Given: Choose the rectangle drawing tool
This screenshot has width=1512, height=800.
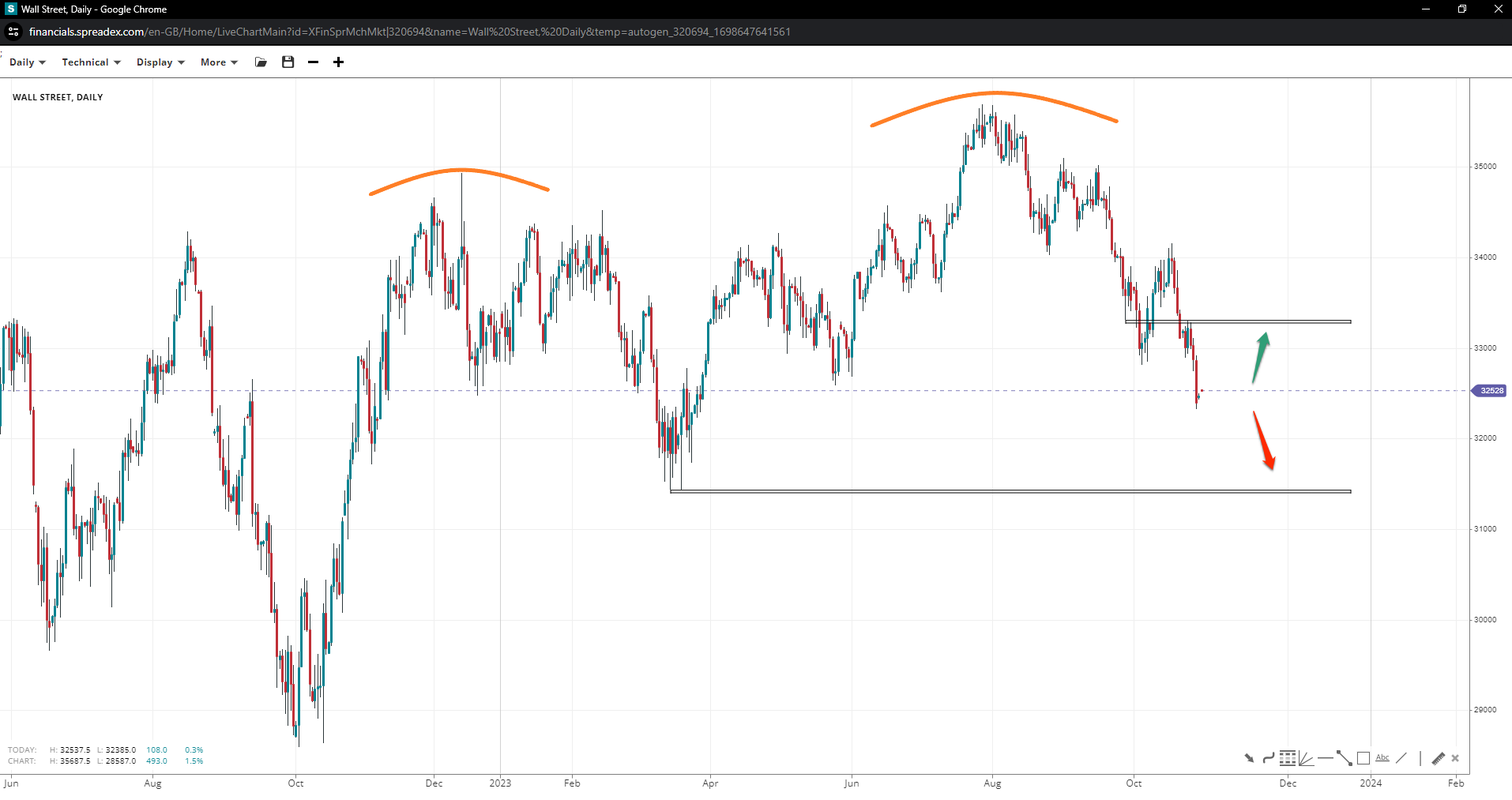Looking at the screenshot, I should click(1363, 758).
